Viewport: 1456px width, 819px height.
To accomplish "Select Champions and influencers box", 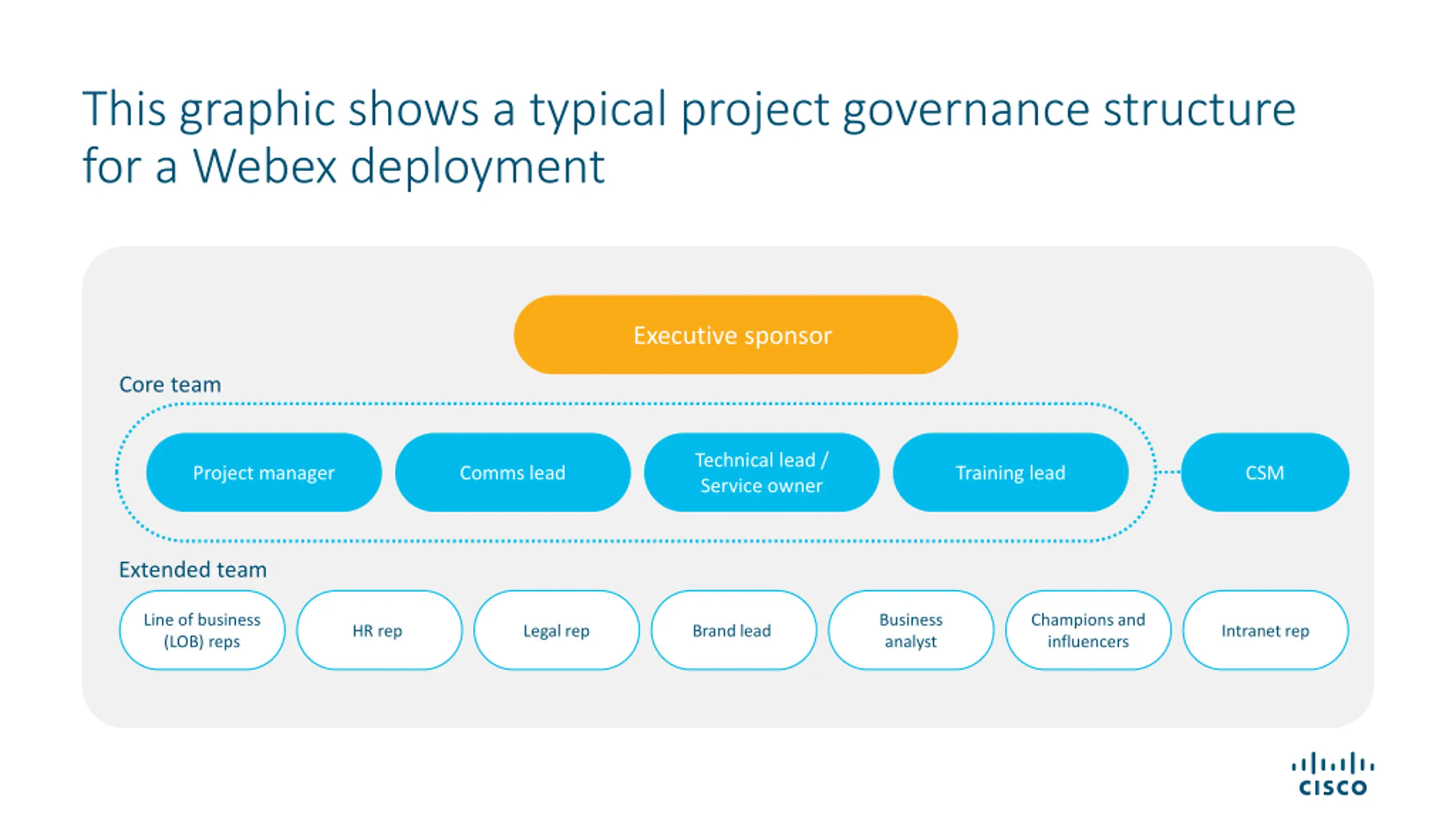I will (x=1088, y=630).
